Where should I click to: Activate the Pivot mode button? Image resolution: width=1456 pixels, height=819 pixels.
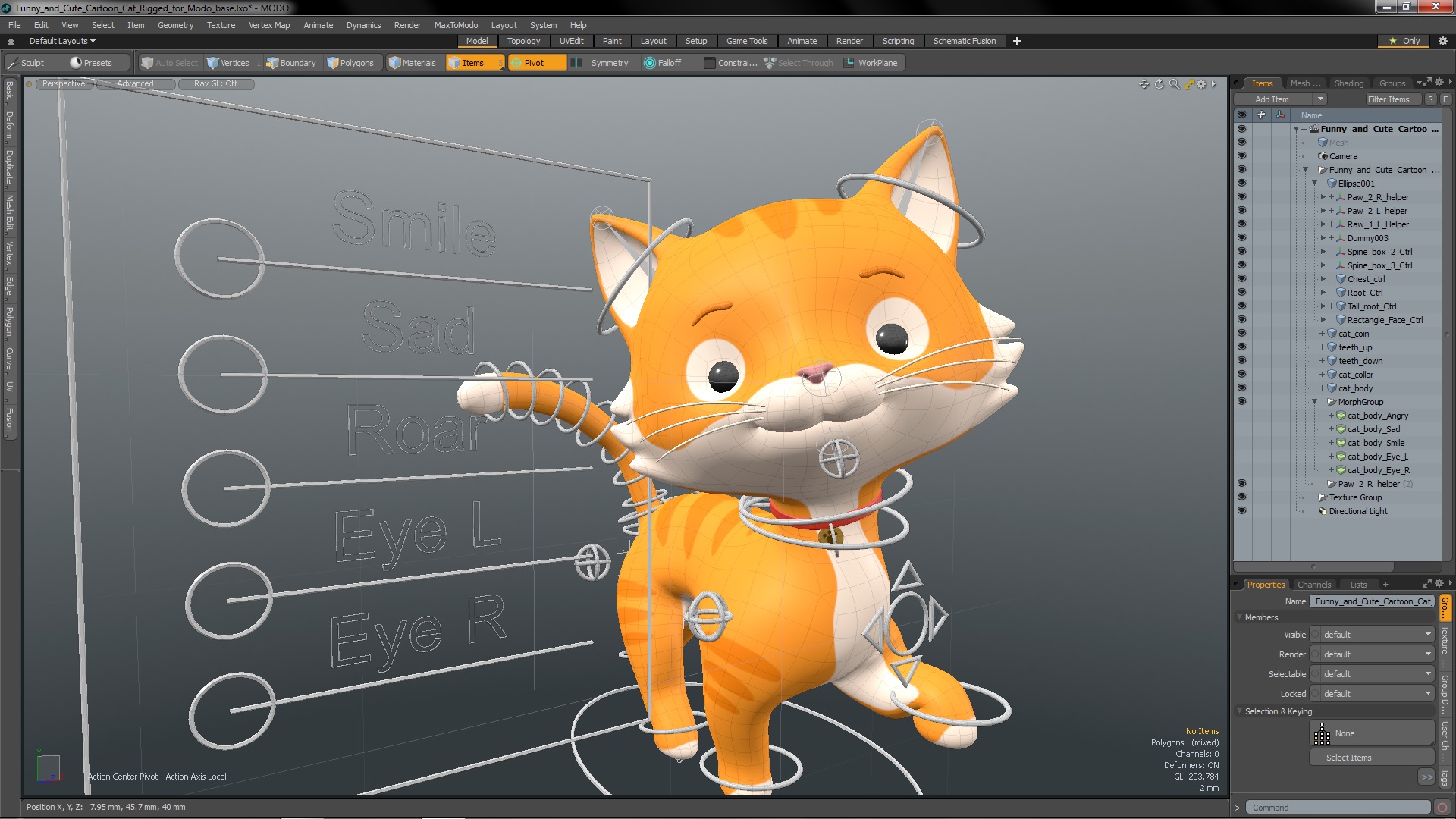coord(536,63)
